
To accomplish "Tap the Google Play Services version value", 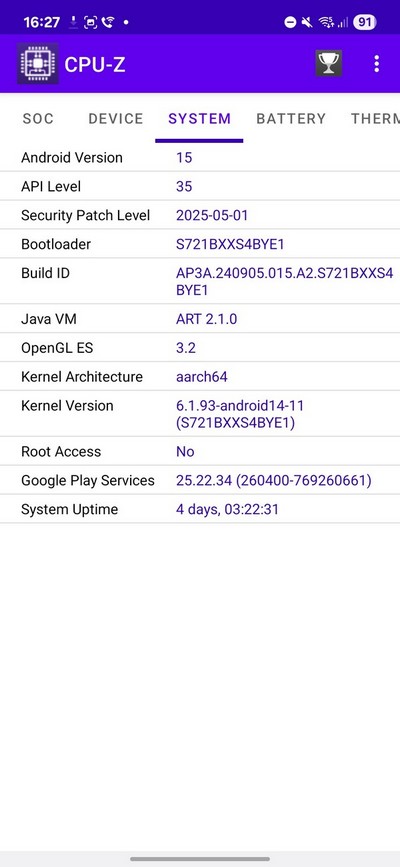I will 273,480.
